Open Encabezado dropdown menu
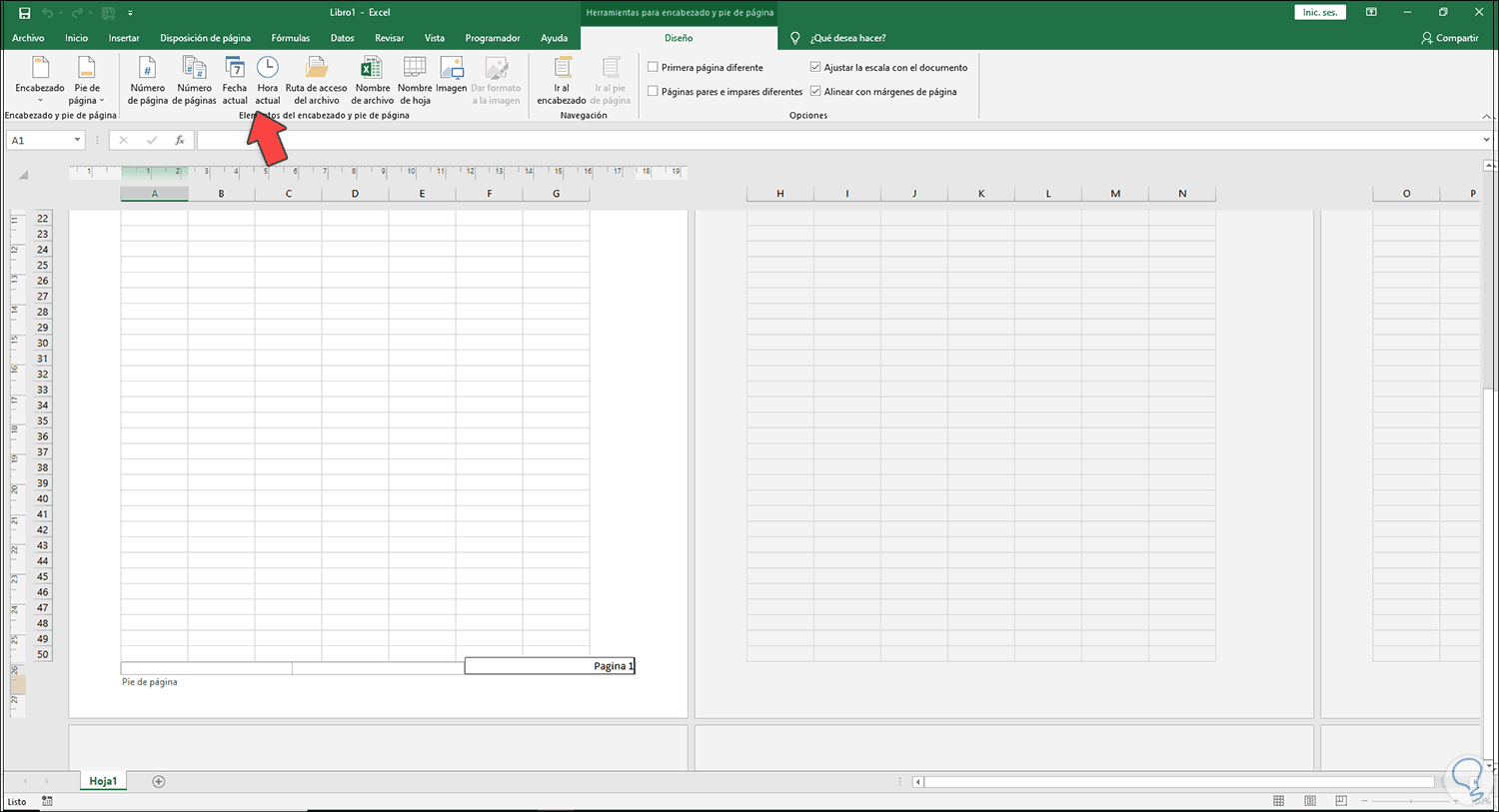This screenshot has height=812, width=1499. tap(40, 81)
